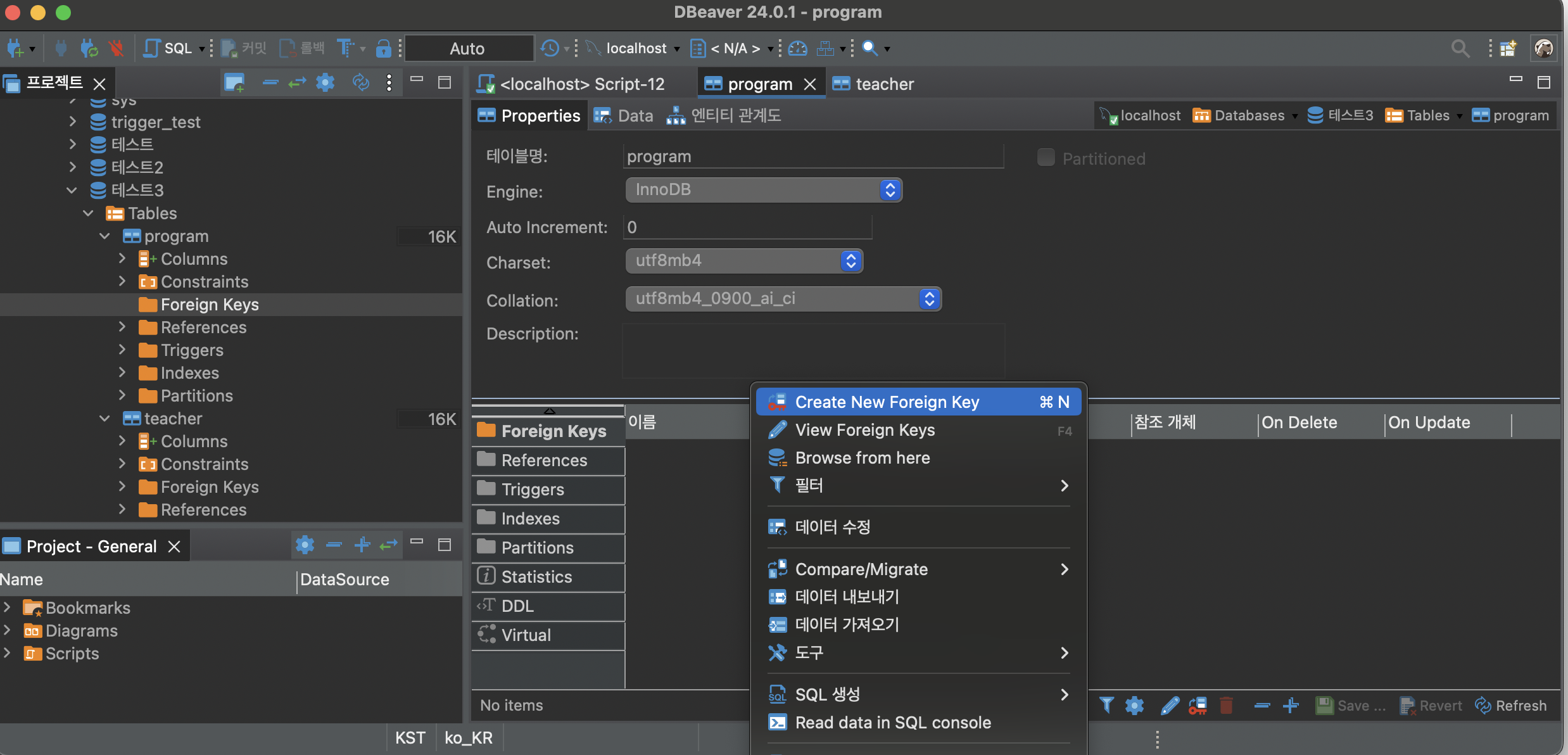The width and height of the screenshot is (1568, 755).
Task: Select Foreign Keys under program in tree
Action: pyautogui.click(x=210, y=305)
